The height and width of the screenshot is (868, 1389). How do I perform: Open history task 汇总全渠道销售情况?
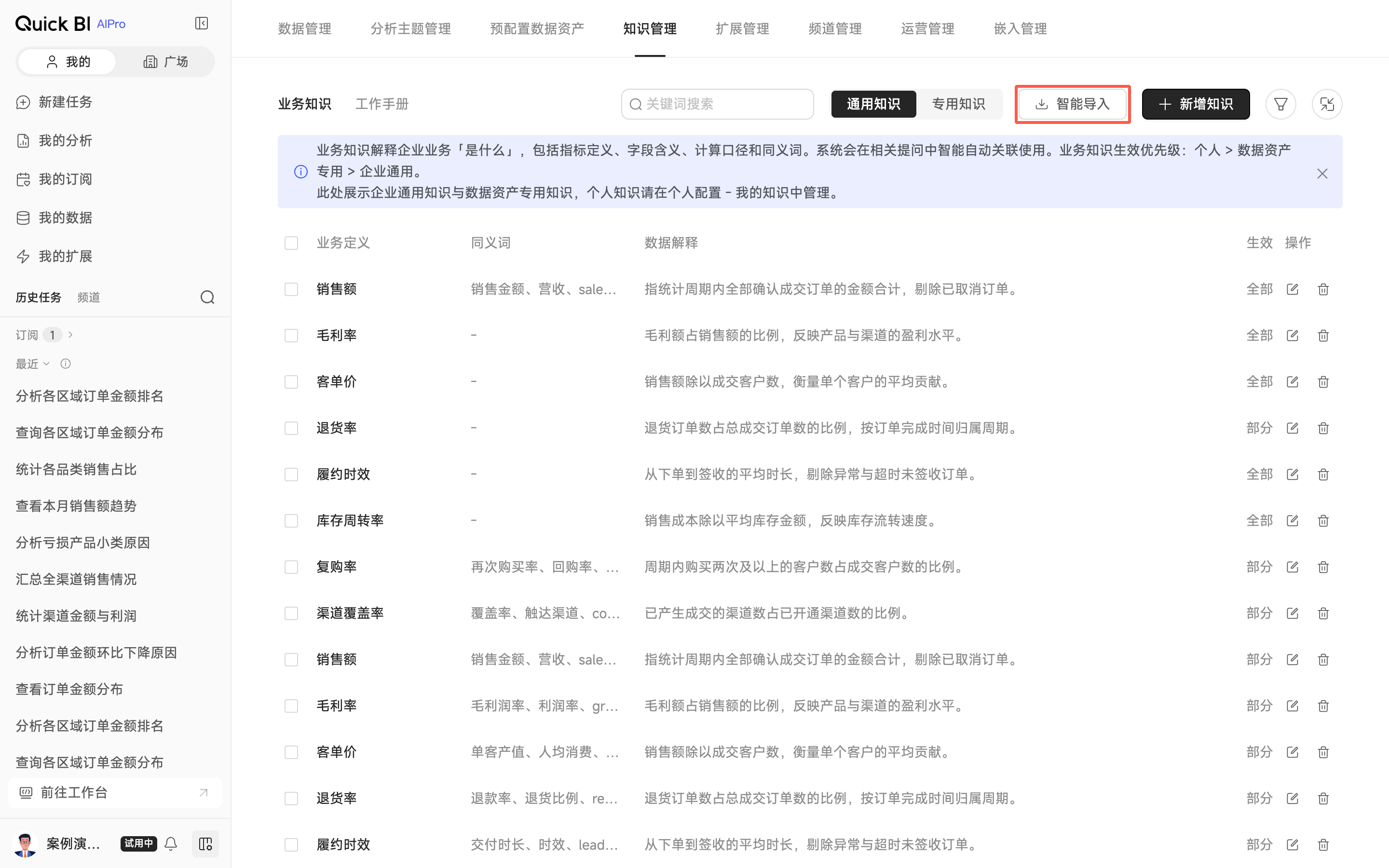(x=76, y=579)
